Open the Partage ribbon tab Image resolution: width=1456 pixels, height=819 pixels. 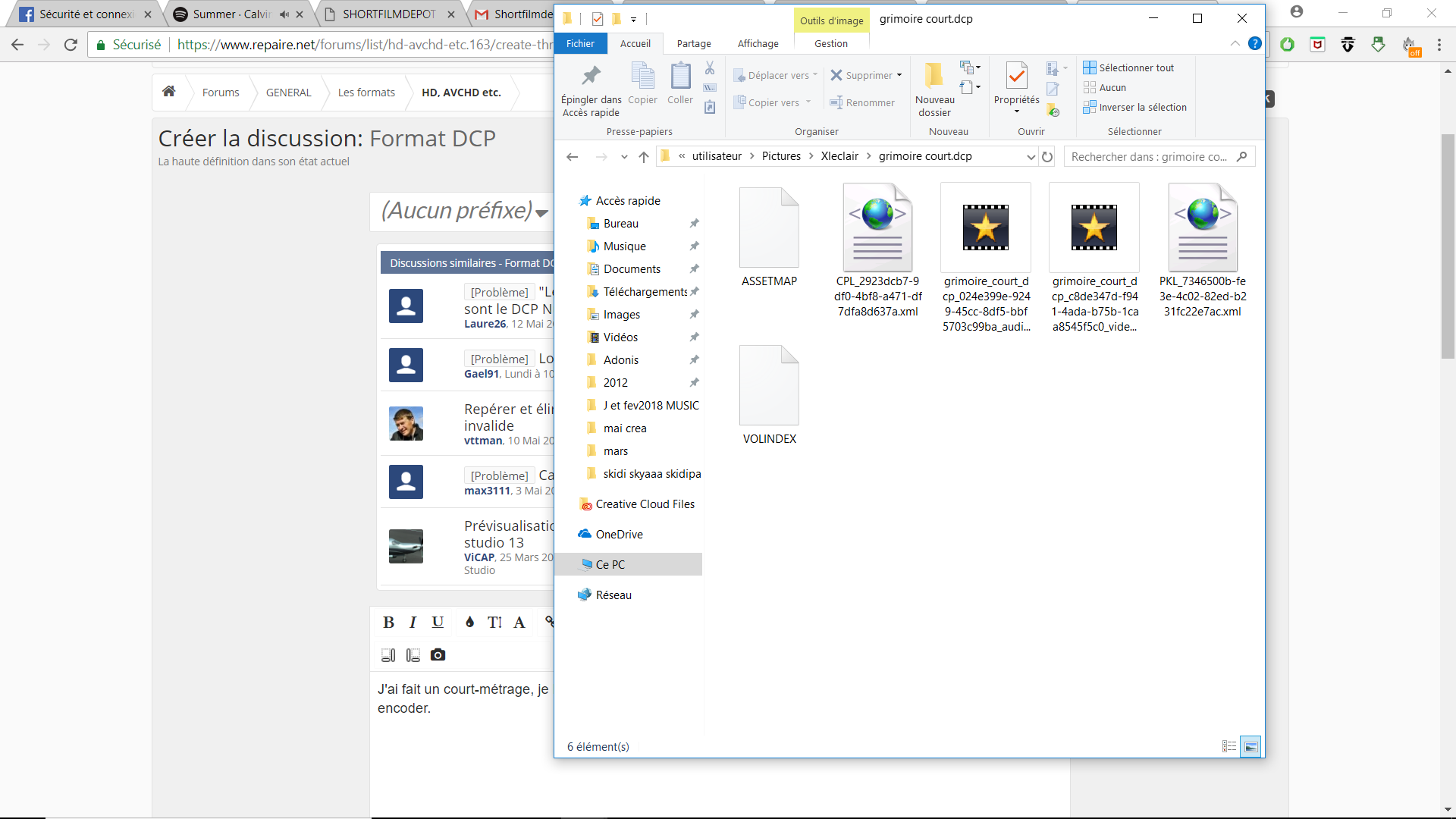coord(693,44)
